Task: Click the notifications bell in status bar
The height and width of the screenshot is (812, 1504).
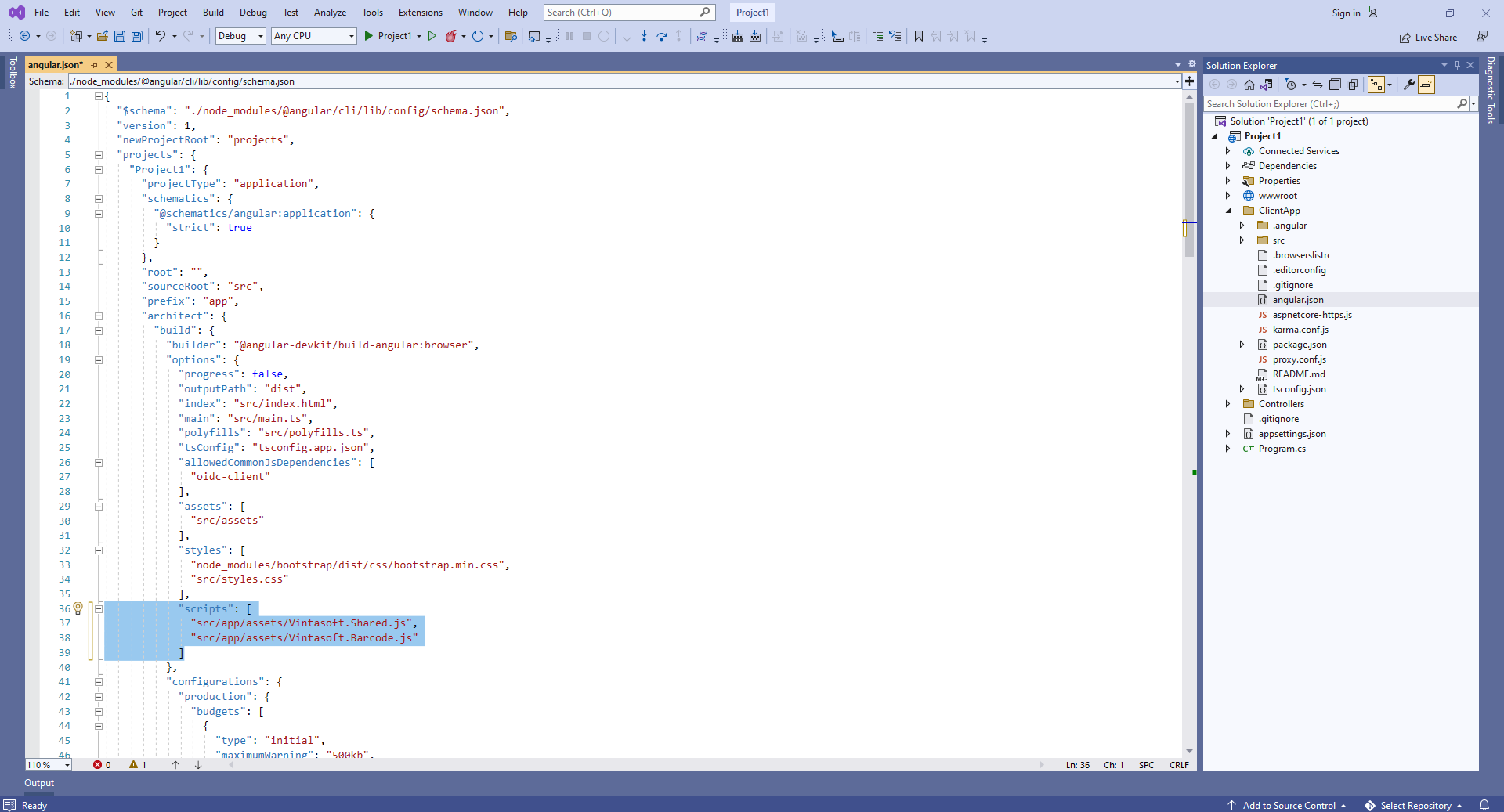Action: pyautogui.click(x=1484, y=805)
